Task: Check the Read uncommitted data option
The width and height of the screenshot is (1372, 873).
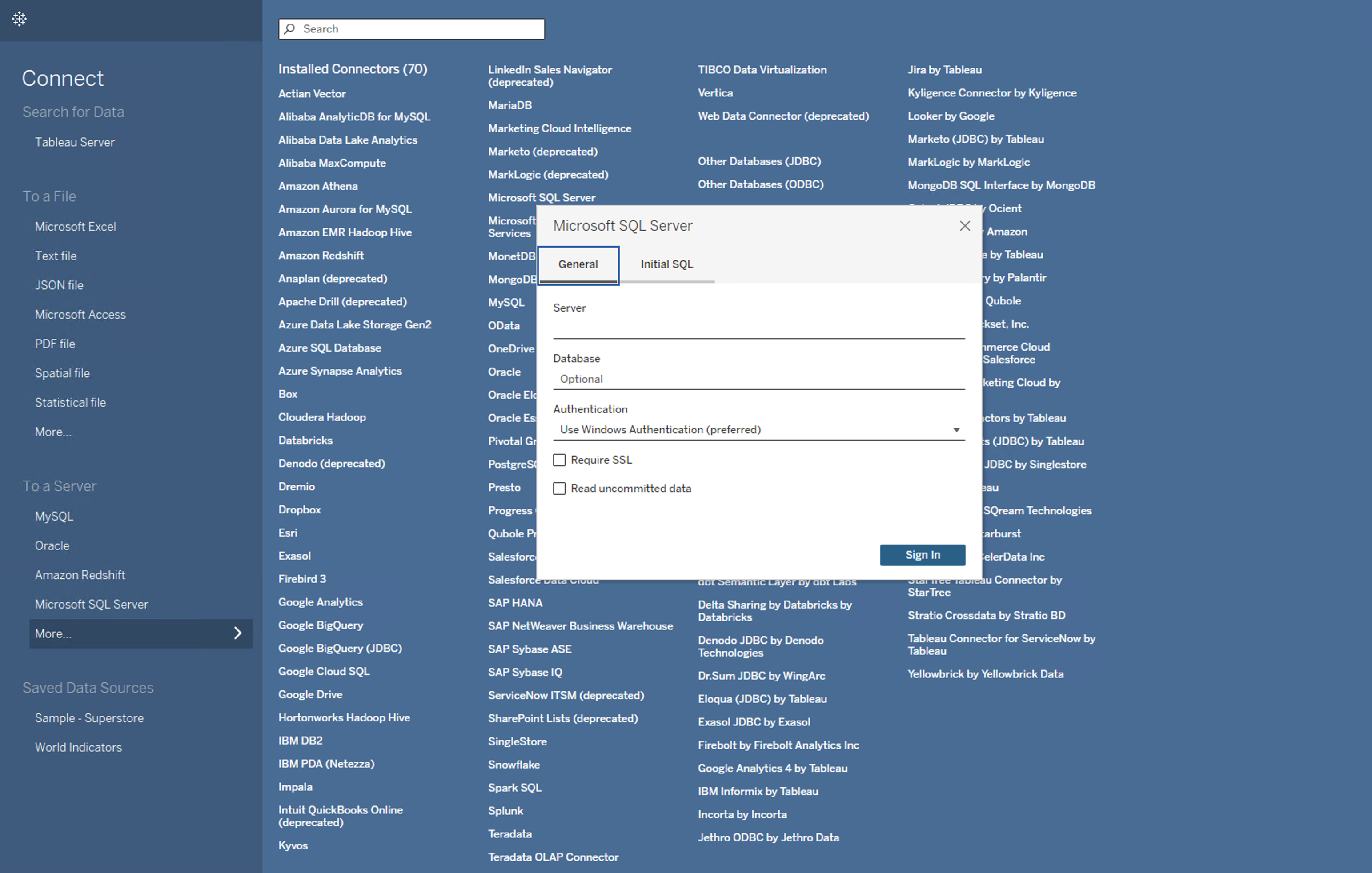Action: click(x=559, y=489)
